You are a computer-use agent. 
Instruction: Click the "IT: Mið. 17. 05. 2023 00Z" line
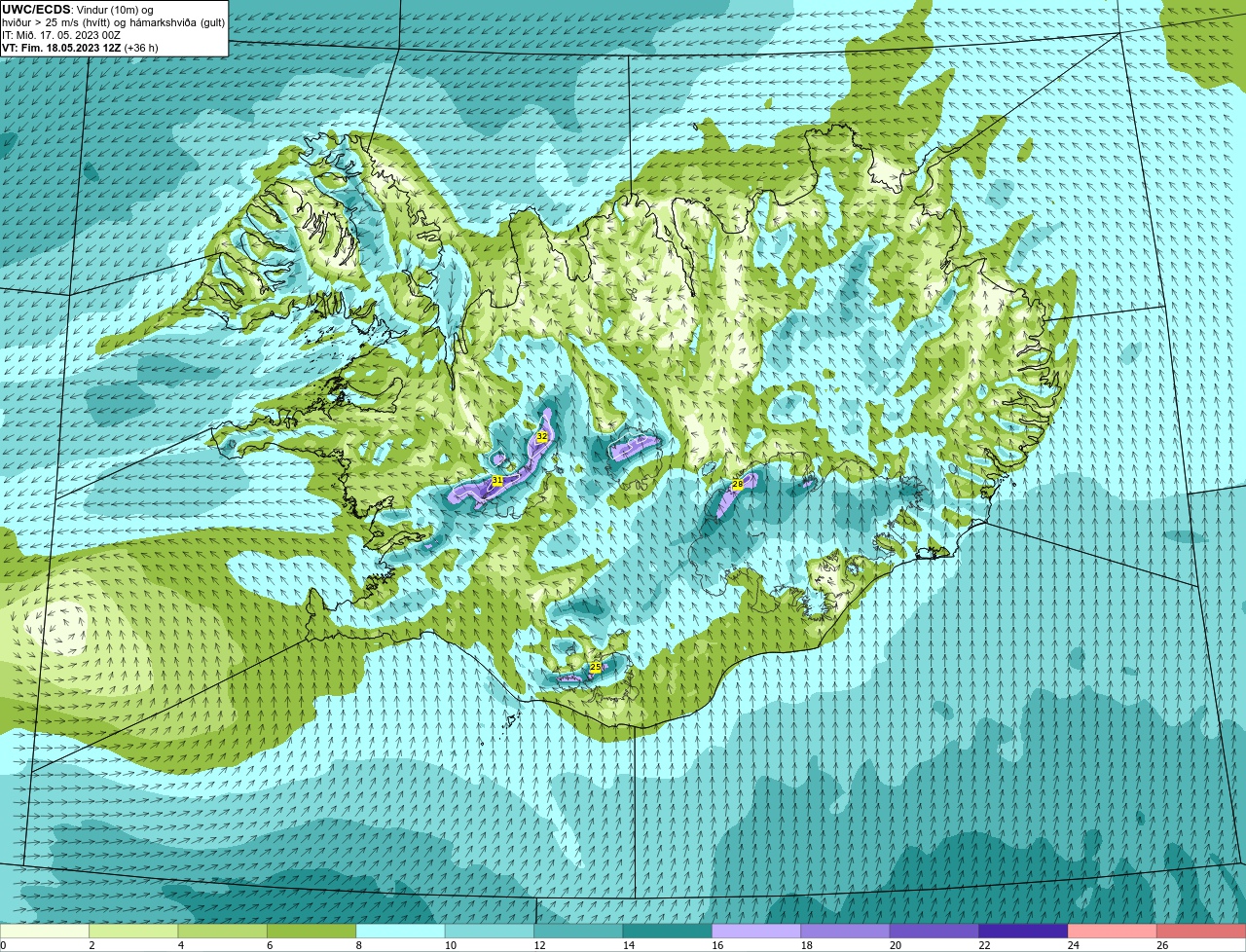(61, 35)
